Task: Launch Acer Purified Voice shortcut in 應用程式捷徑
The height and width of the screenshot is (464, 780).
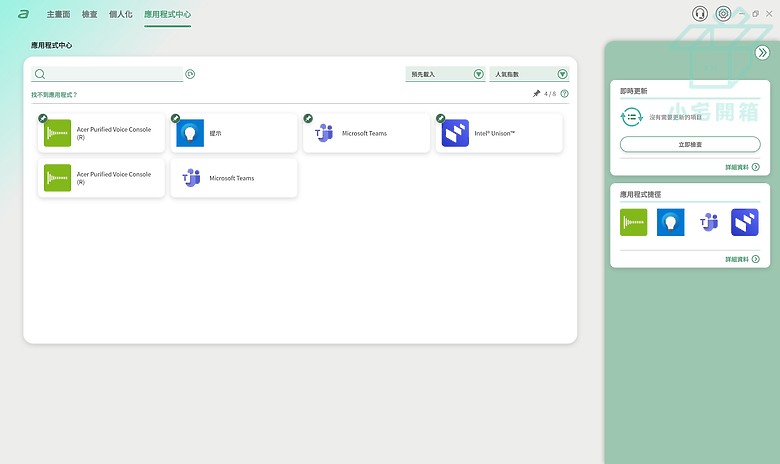Action: click(x=633, y=222)
